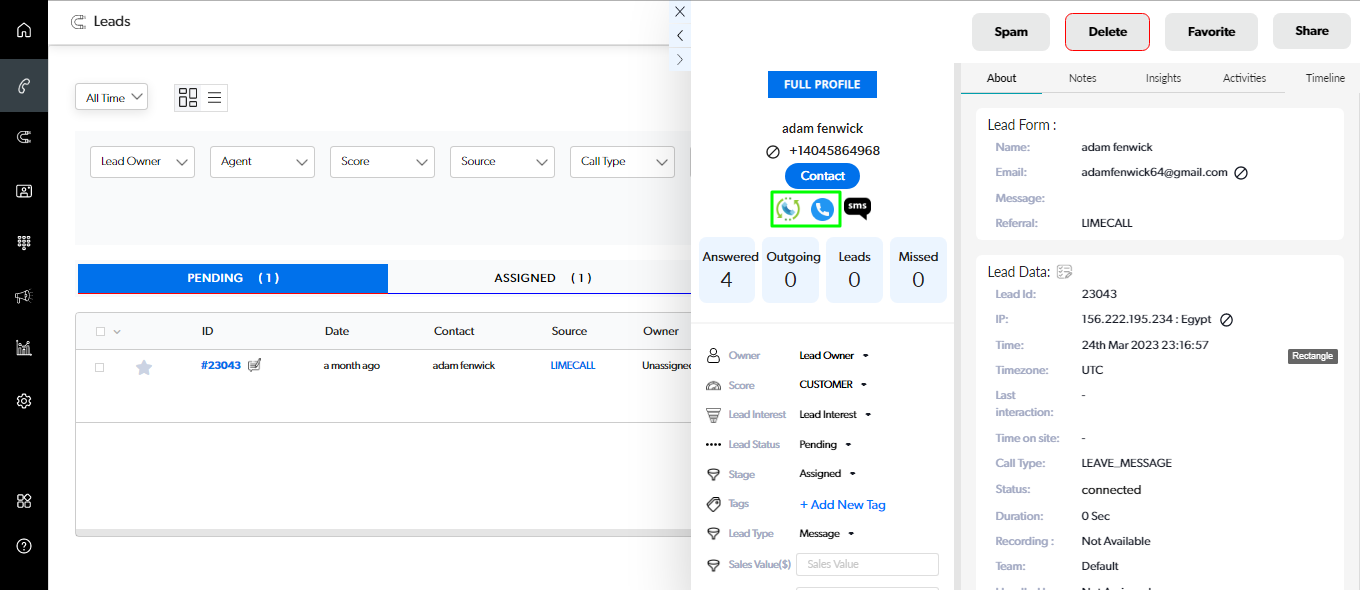Block the email adamfenwick64@gmail.com icon

[x=1241, y=173]
